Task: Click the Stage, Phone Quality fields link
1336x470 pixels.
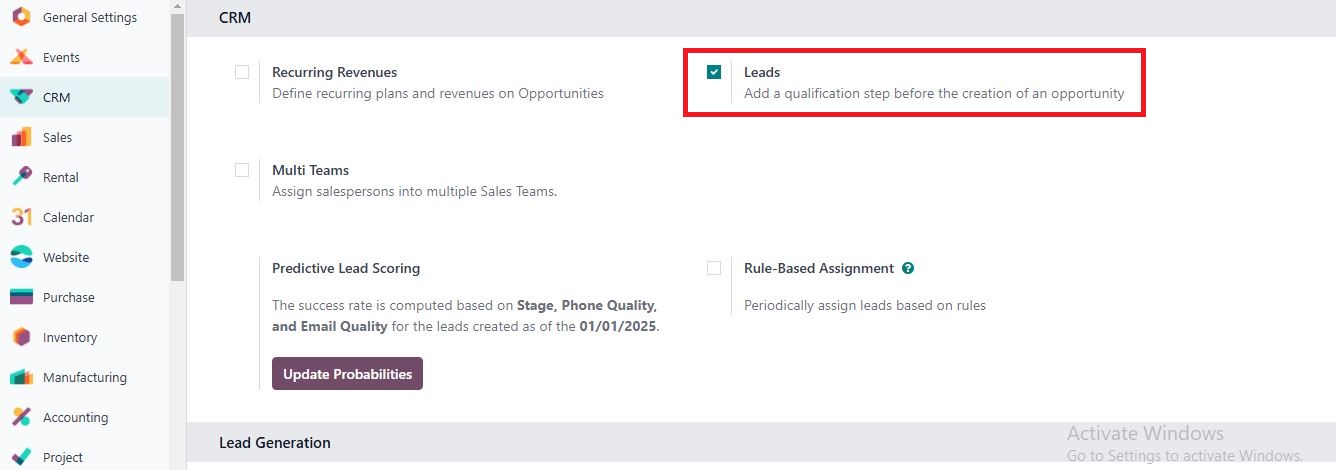Action: pos(587,305)
